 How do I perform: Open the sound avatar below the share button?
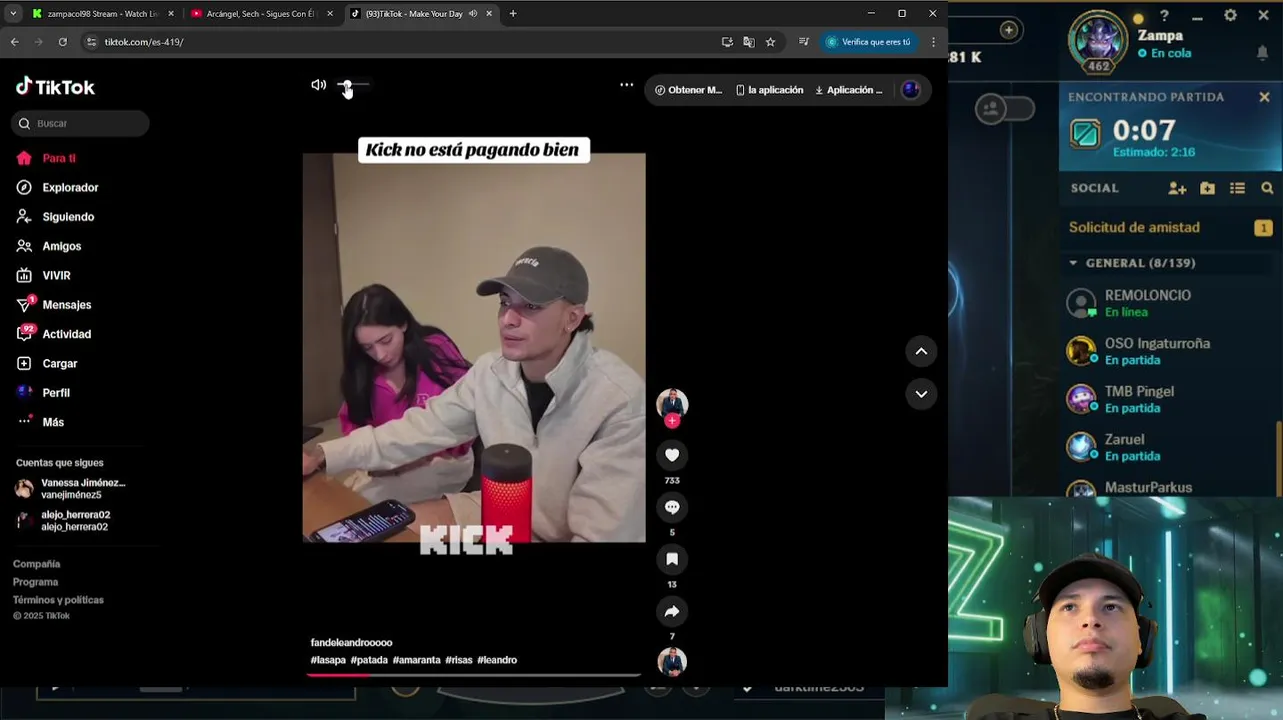[672, 662]
